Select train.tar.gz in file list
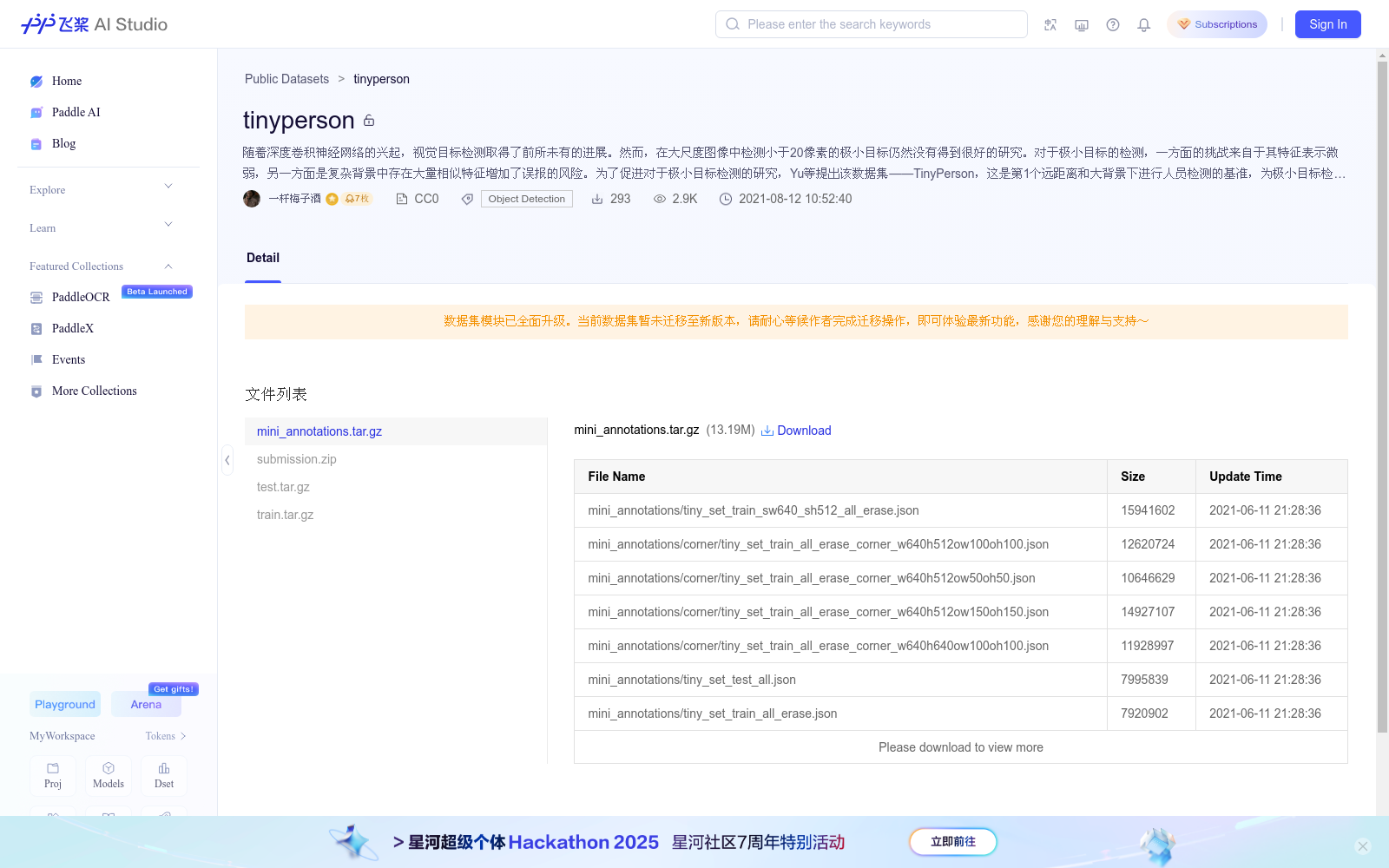1389x868 pixels. tap(396, 515)
